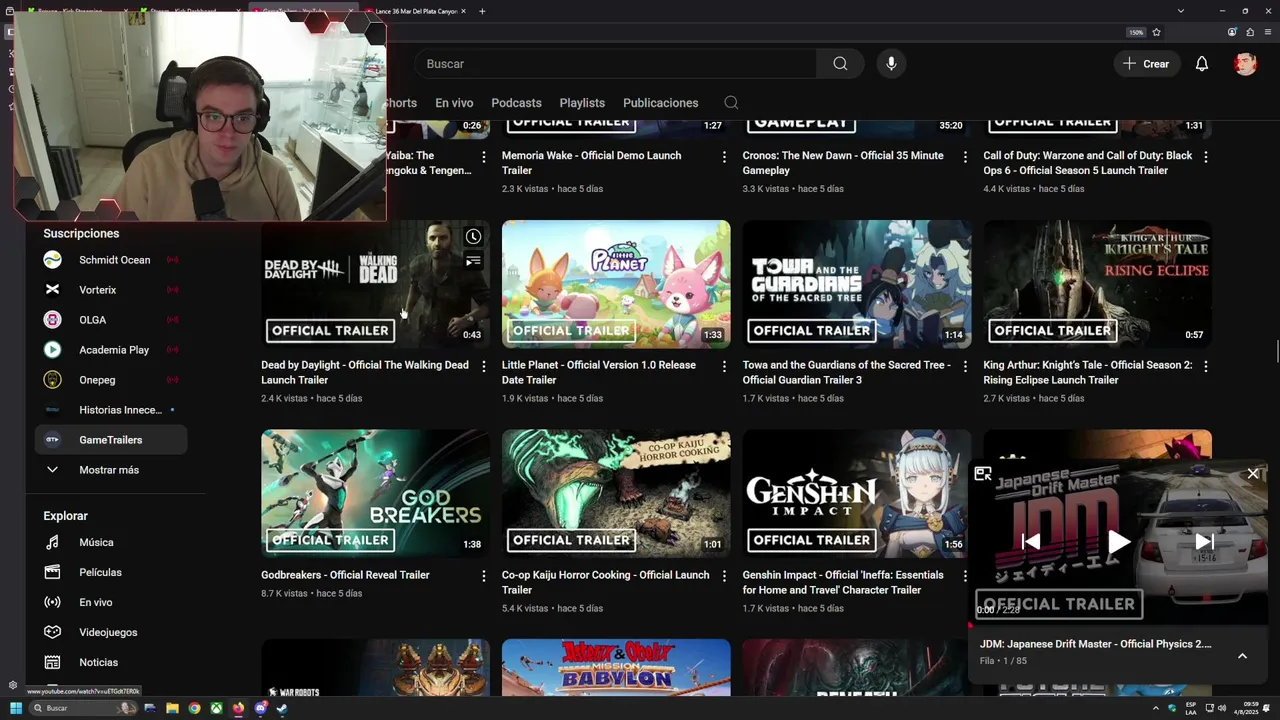
Task: Open Firefox application menu
Action: pos(1269,32)
